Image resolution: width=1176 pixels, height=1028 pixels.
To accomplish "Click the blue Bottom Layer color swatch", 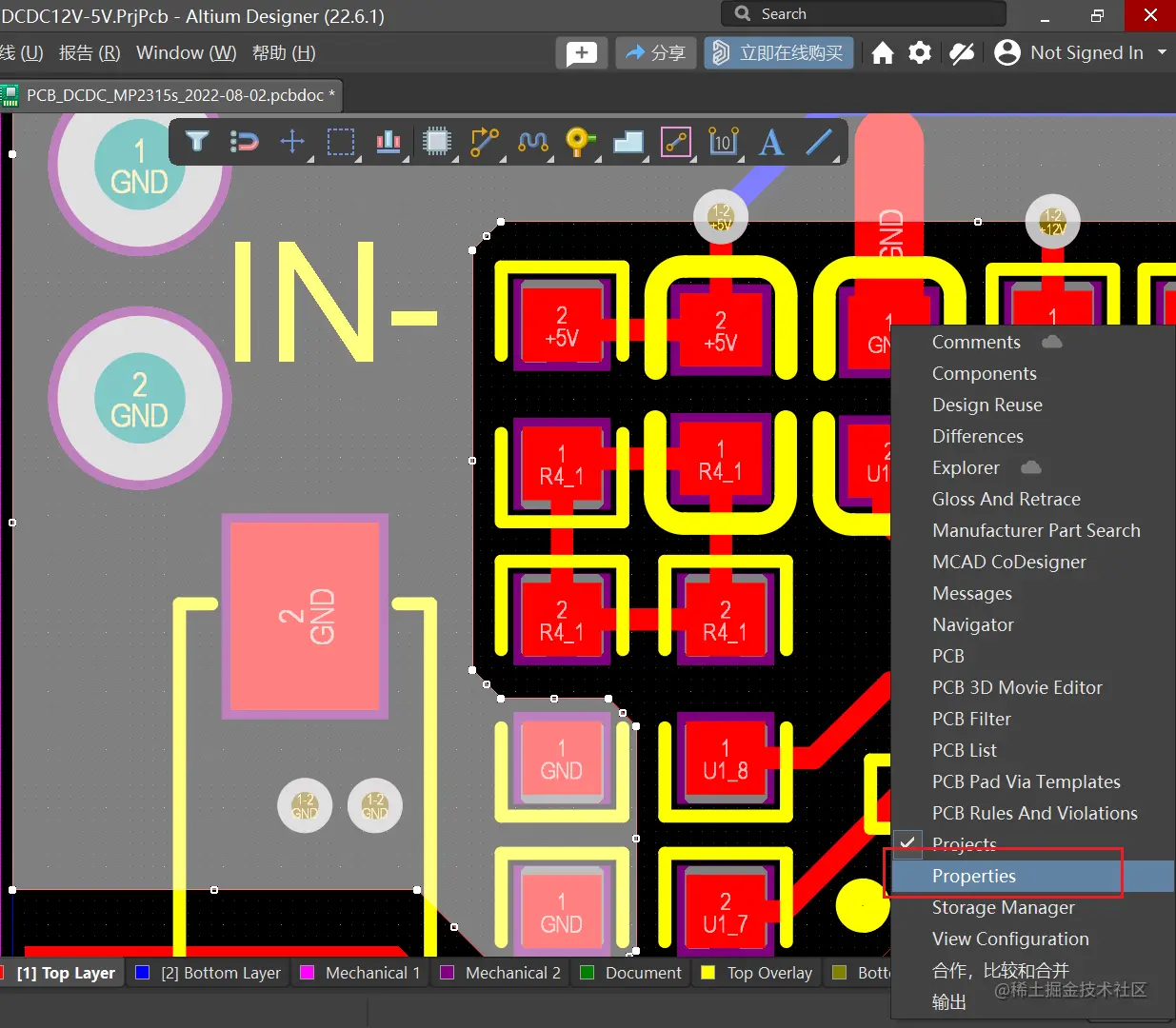I will [x=143, y=973].
